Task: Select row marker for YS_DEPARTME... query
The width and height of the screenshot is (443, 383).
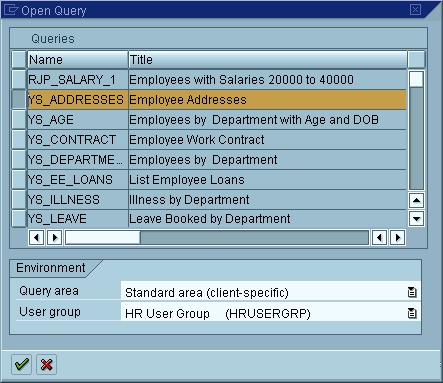Action: point(19,159)
